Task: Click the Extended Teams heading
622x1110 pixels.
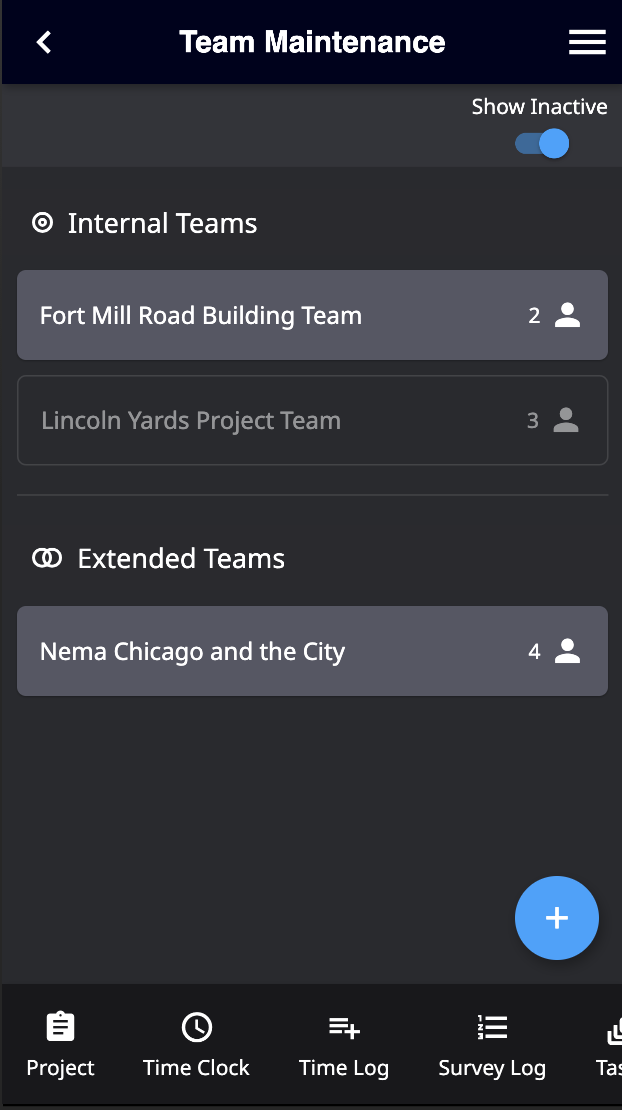Action: 181,559
